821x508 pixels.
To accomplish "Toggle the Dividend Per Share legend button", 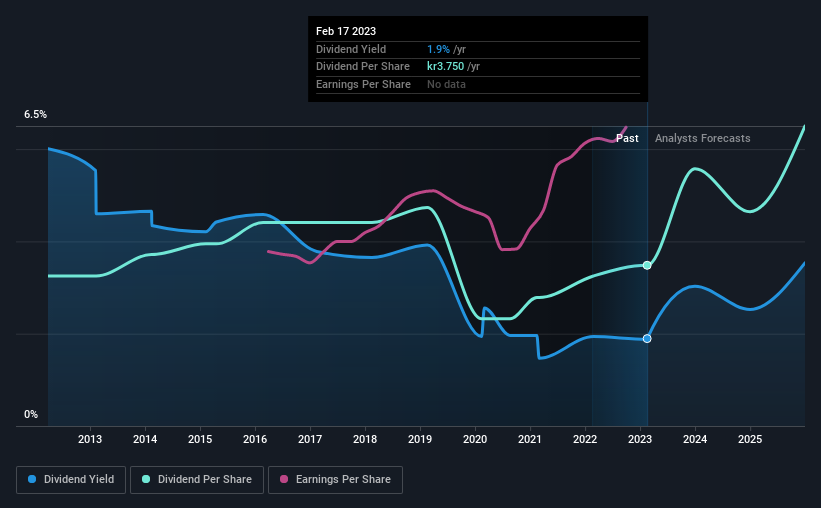I will click(x=197, y=480).
